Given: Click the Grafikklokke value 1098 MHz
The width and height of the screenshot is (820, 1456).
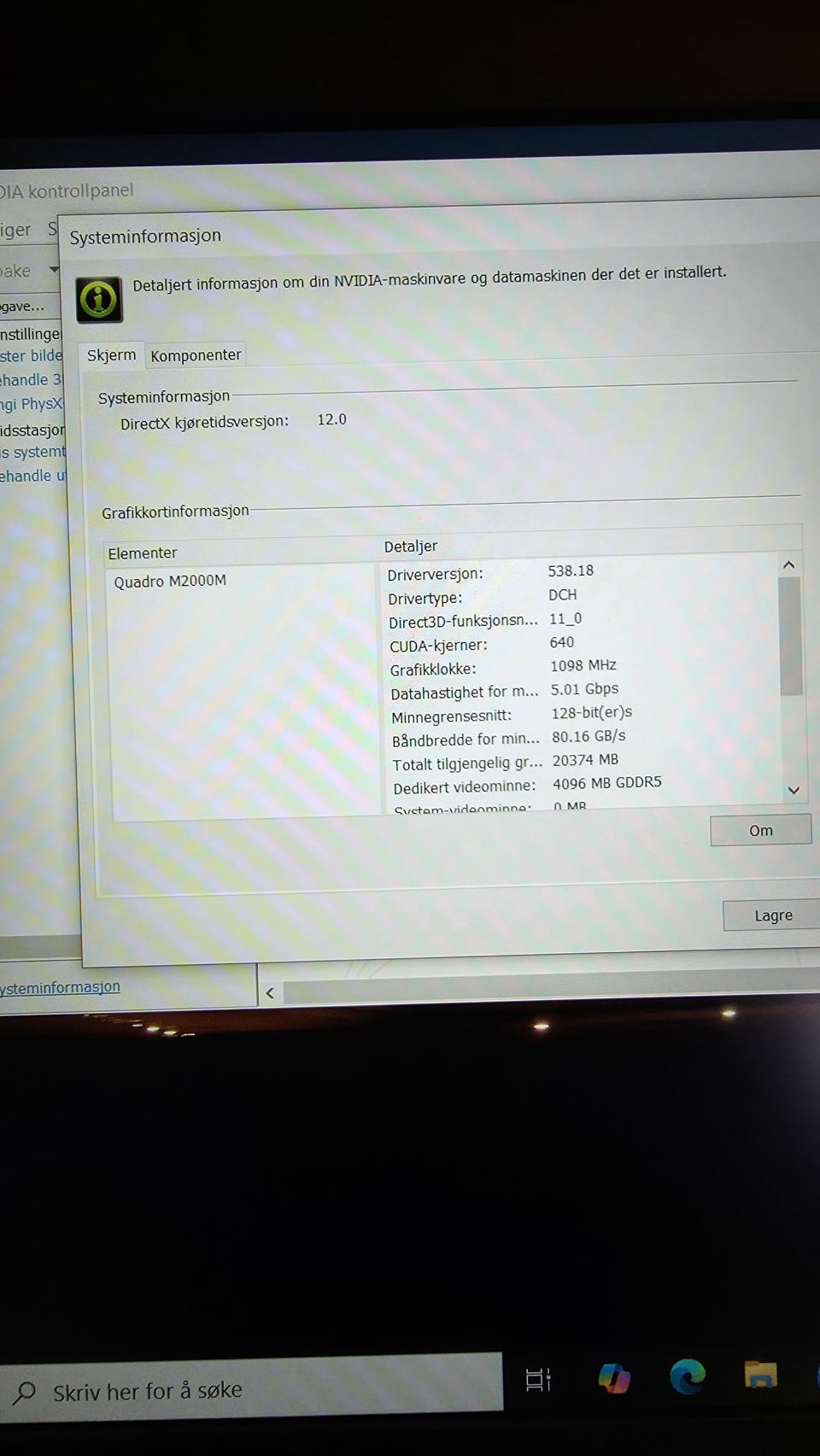Looking at the screenshot, I should point(583,665).
